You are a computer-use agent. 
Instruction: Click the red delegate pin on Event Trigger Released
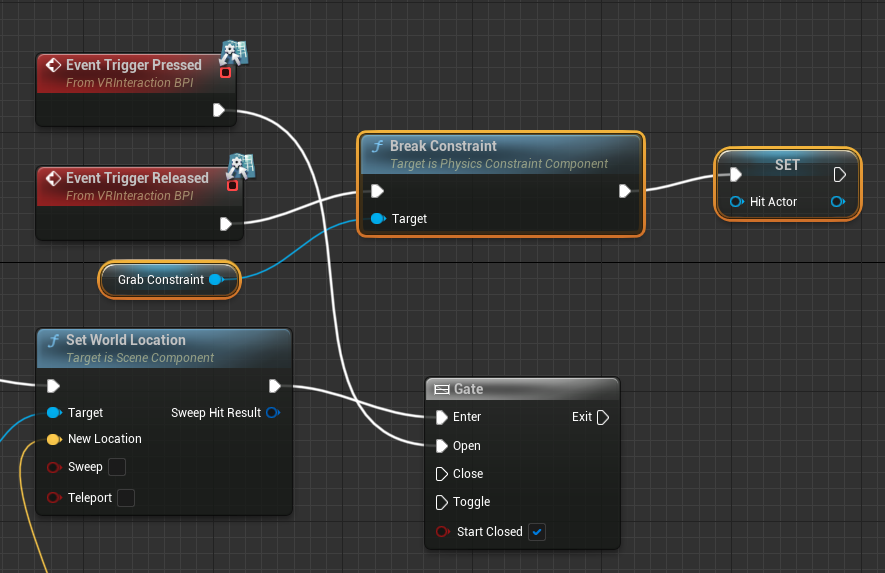232,186
